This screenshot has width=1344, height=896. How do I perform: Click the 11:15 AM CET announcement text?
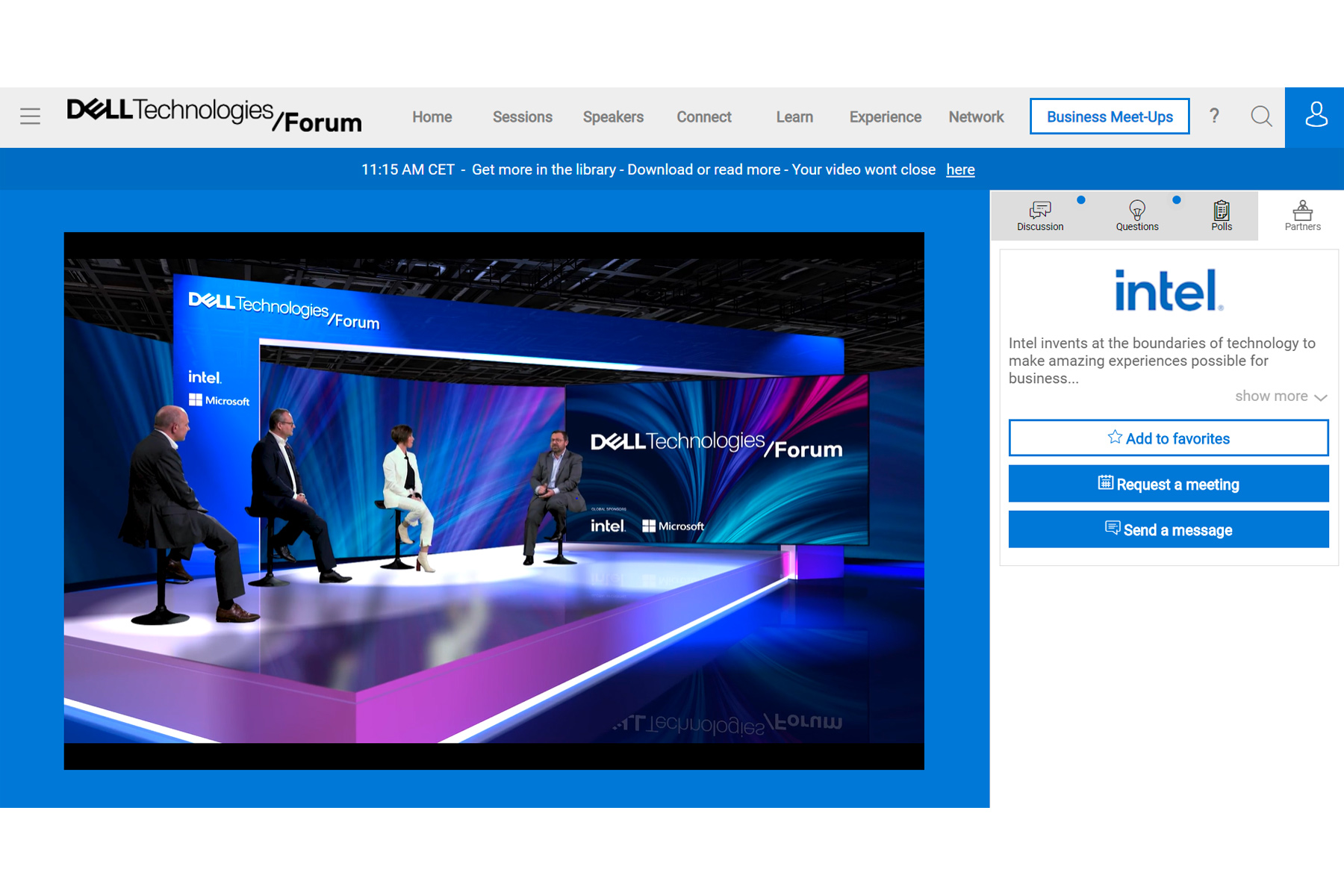point(648,169)
